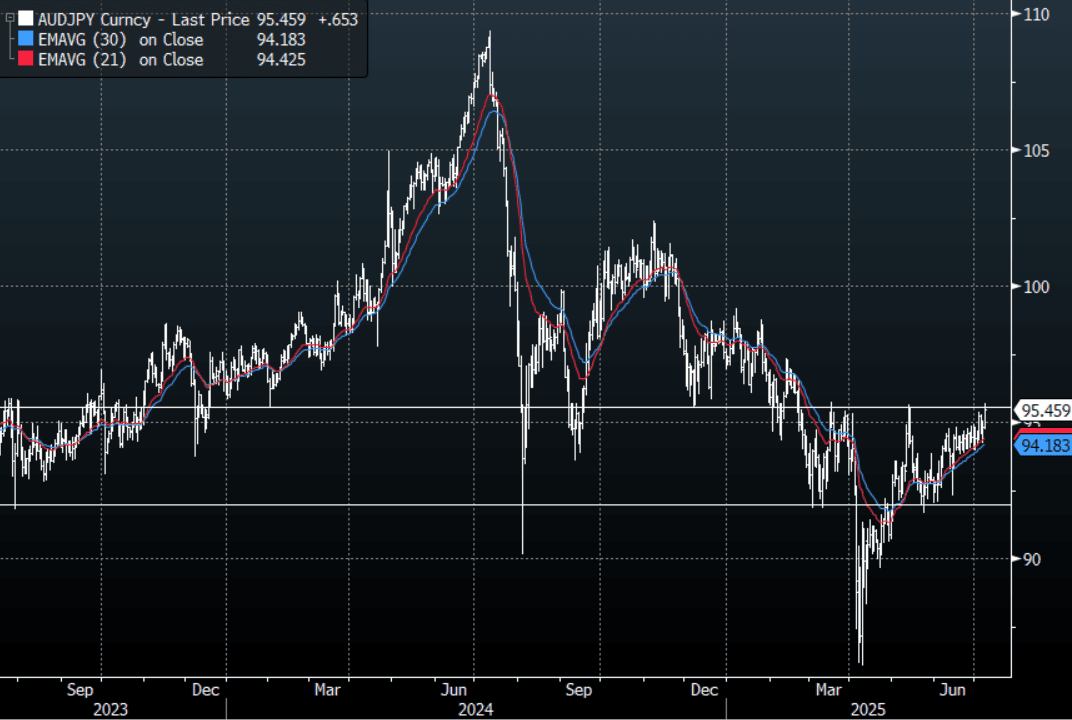Click the 2024 year label on time axis
This screenshot has height=720, width=1072.
[x=476, y=709]
